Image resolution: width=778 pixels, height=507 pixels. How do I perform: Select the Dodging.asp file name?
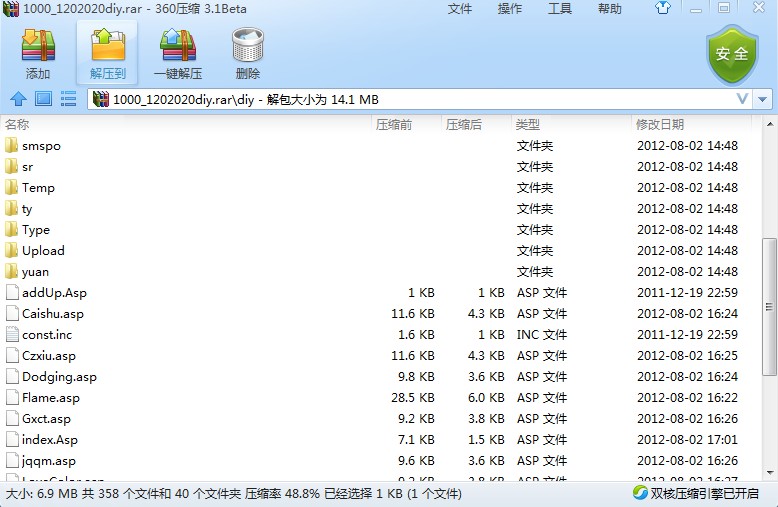tap(59, 377)
